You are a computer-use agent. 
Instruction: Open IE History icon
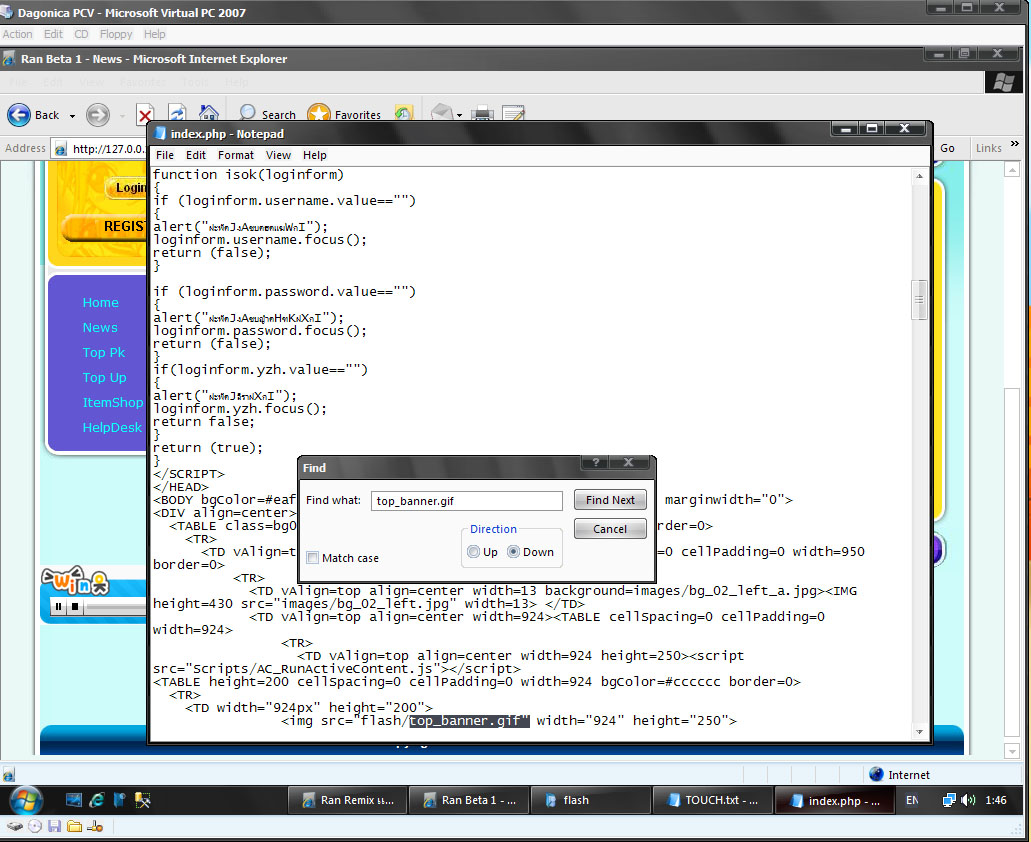(403, 113)
